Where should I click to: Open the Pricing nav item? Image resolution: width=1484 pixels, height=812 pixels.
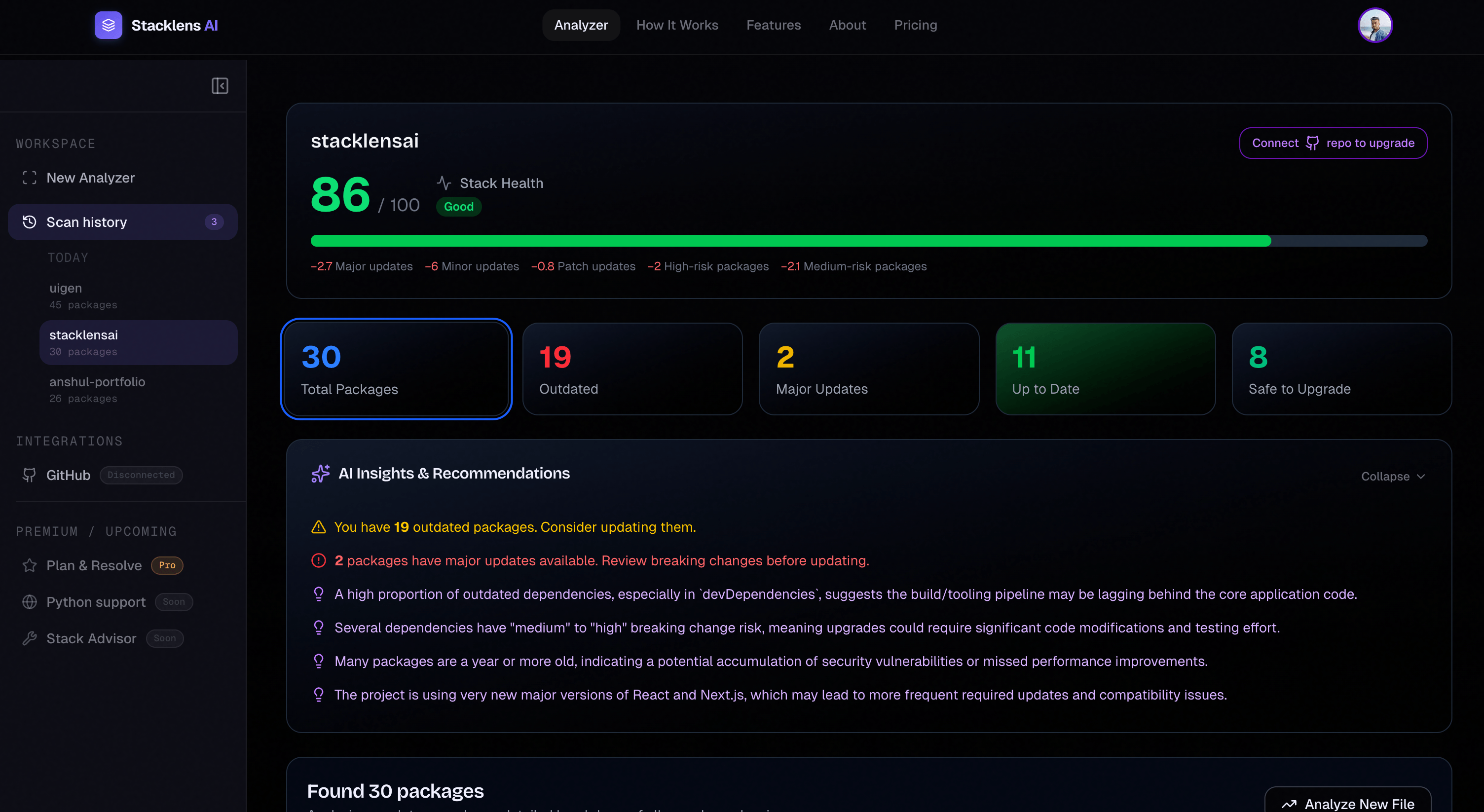coord(915,25)
